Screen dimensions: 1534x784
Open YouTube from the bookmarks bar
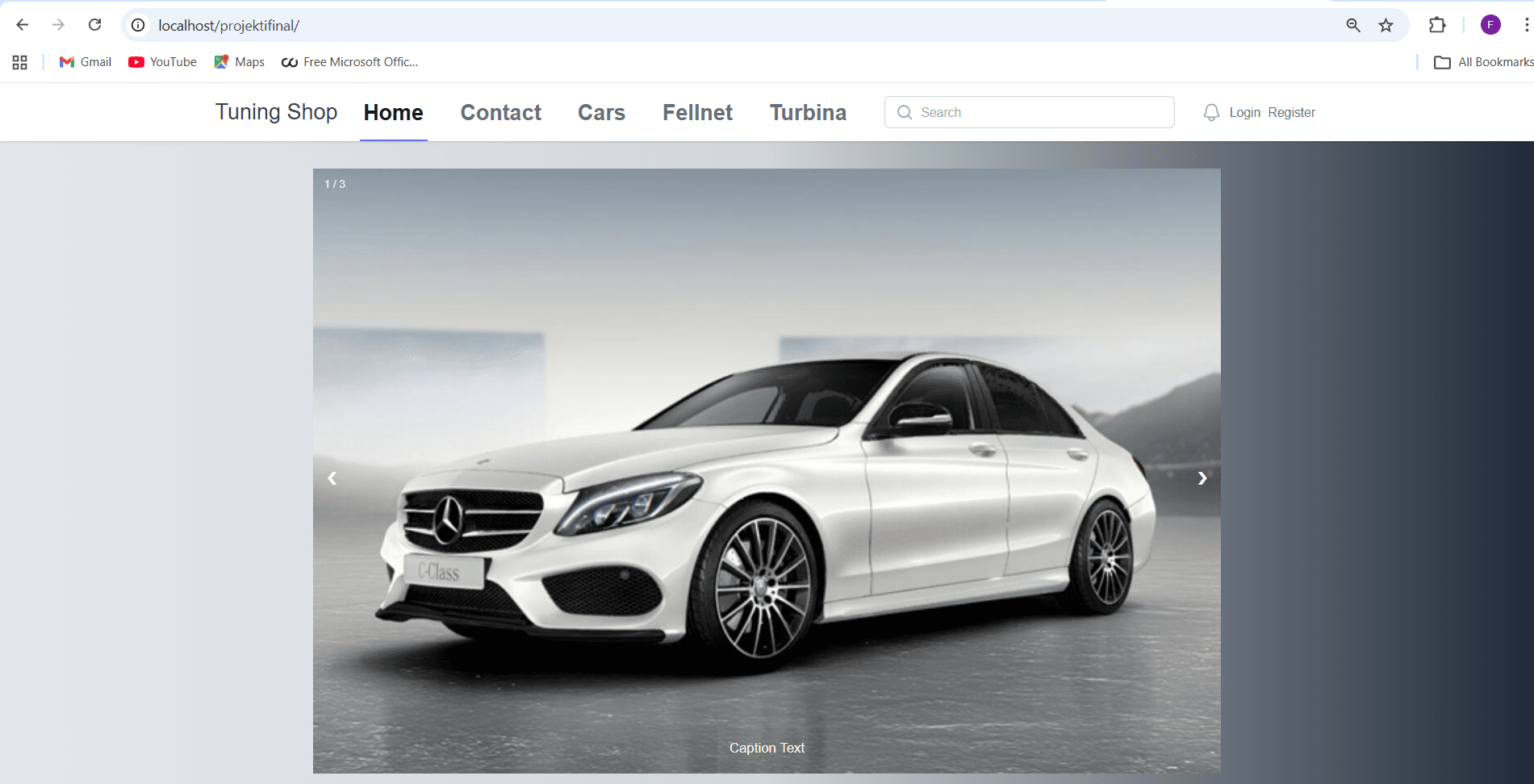coord(161,61)
